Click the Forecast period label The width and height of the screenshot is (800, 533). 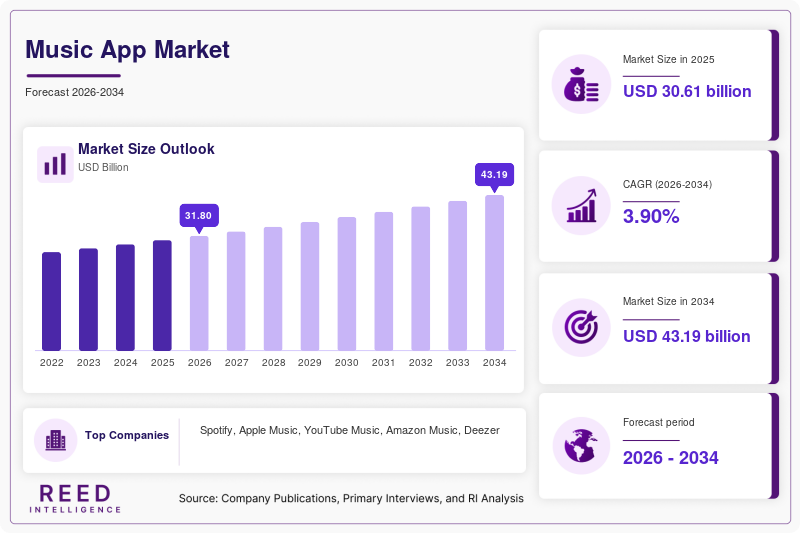click(658, 422)
